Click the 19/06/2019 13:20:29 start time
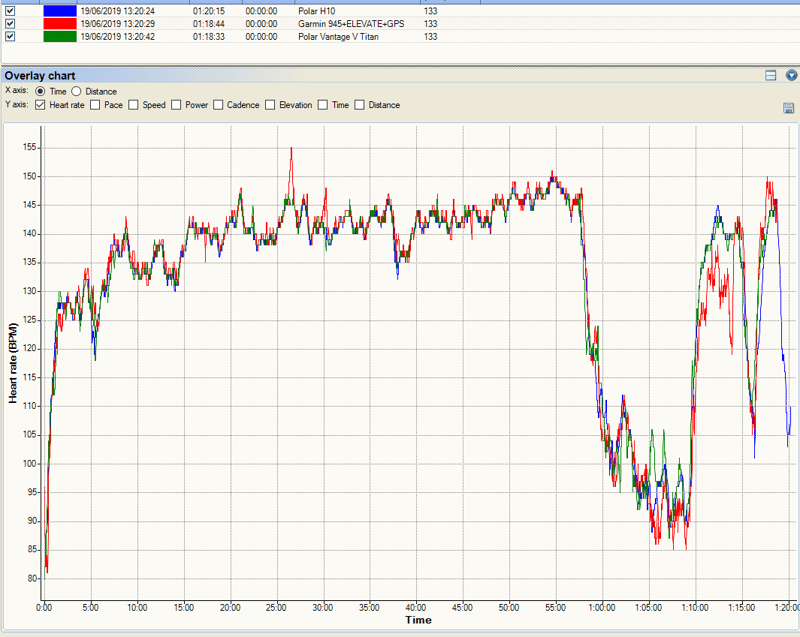 point(117,23)
